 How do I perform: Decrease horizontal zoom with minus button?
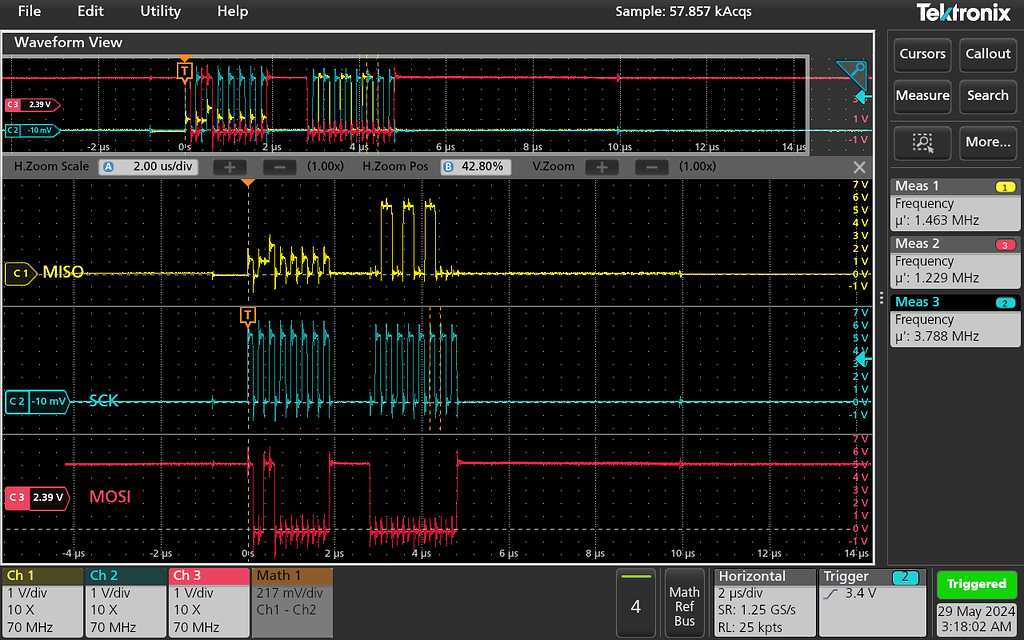click(x=280, y=167)
